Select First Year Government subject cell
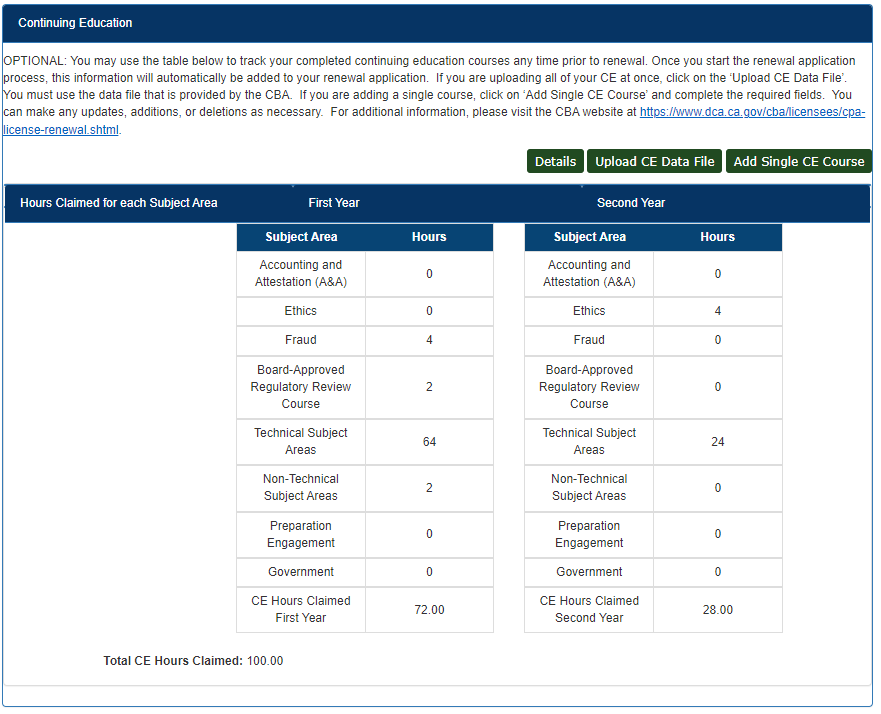 (x=301, y=572)
